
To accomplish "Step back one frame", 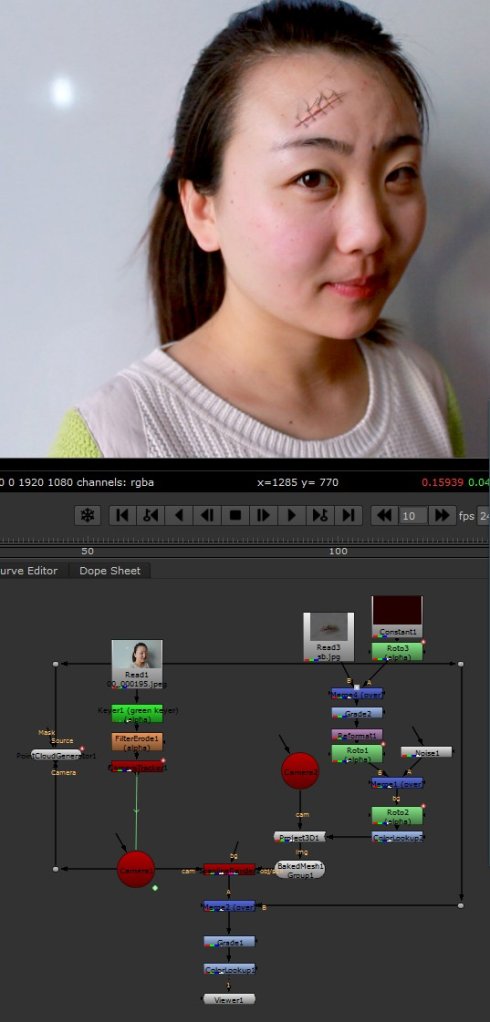I will click(x=207, y=515).
